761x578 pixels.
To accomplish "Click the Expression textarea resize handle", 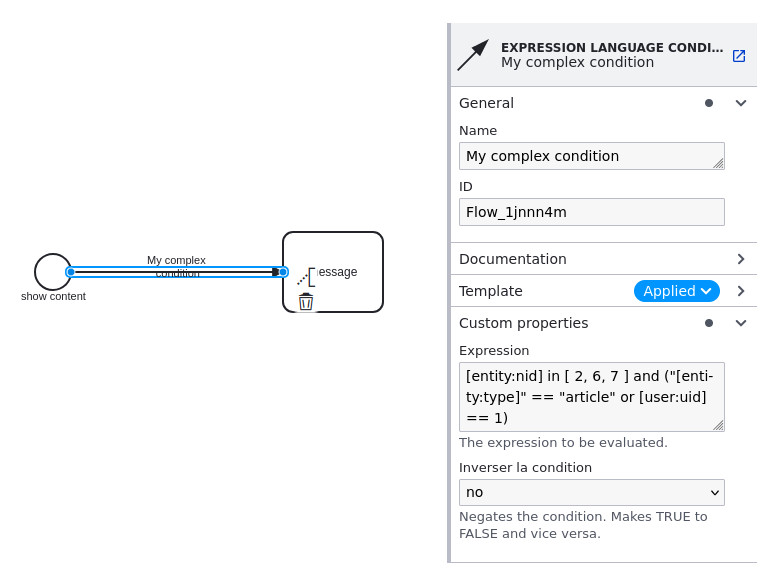I will click(x=718, y=425).
